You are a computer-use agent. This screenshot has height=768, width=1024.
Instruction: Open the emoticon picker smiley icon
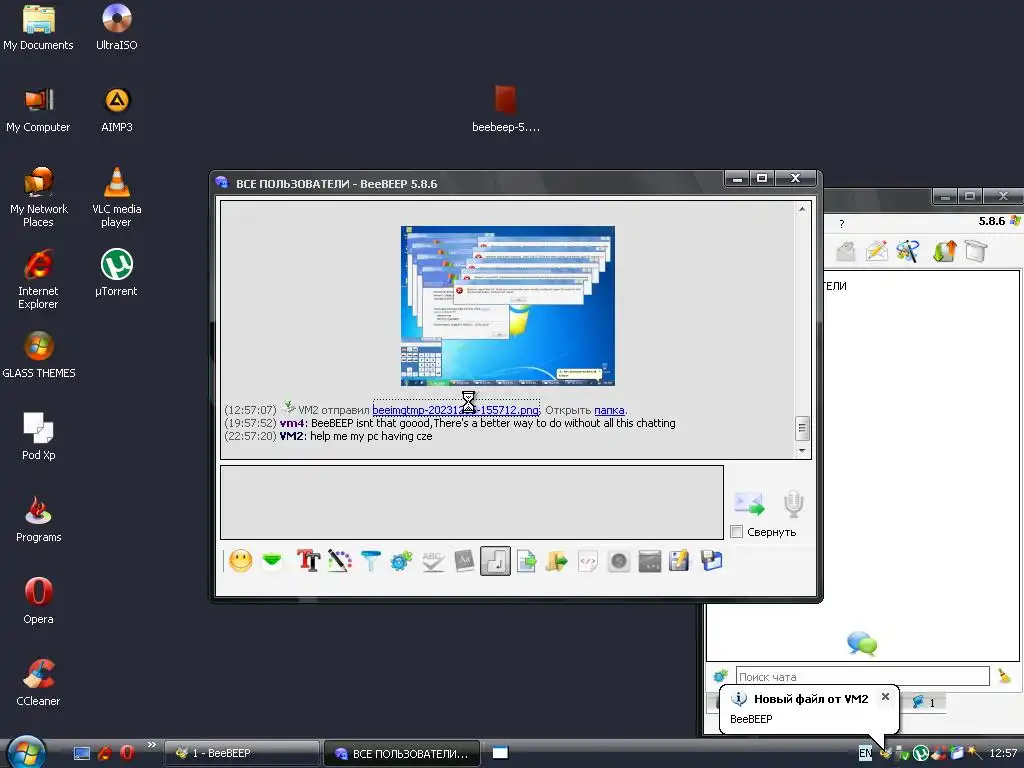click(x=240, y=561)
